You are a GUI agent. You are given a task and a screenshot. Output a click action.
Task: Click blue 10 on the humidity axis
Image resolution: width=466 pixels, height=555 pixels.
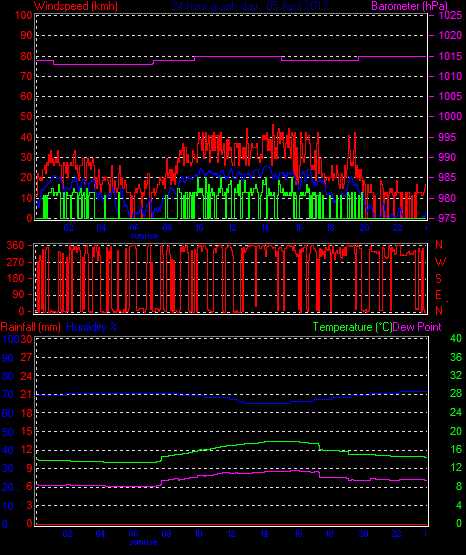pyautogui.click(x=8, y=506)
